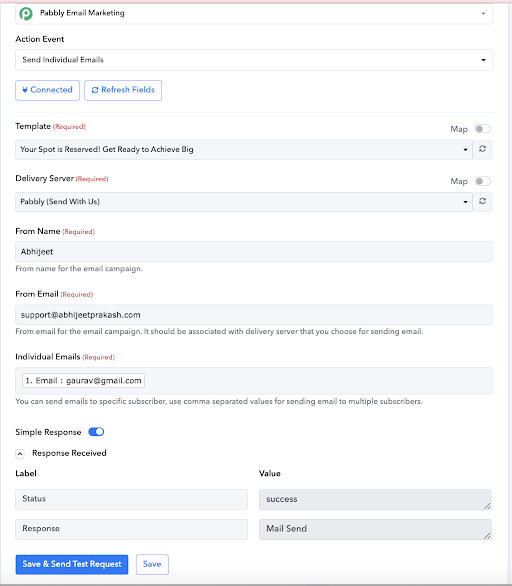Open the Pabbly Email Marketing app dropdown

pos(254,13)
